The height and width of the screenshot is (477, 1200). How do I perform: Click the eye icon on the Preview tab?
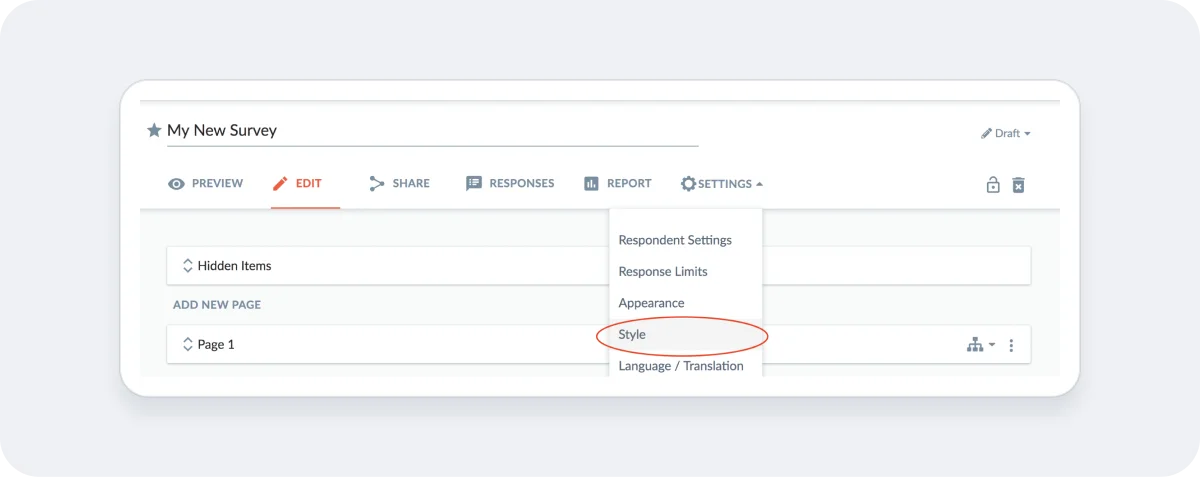tap(176, 184)
